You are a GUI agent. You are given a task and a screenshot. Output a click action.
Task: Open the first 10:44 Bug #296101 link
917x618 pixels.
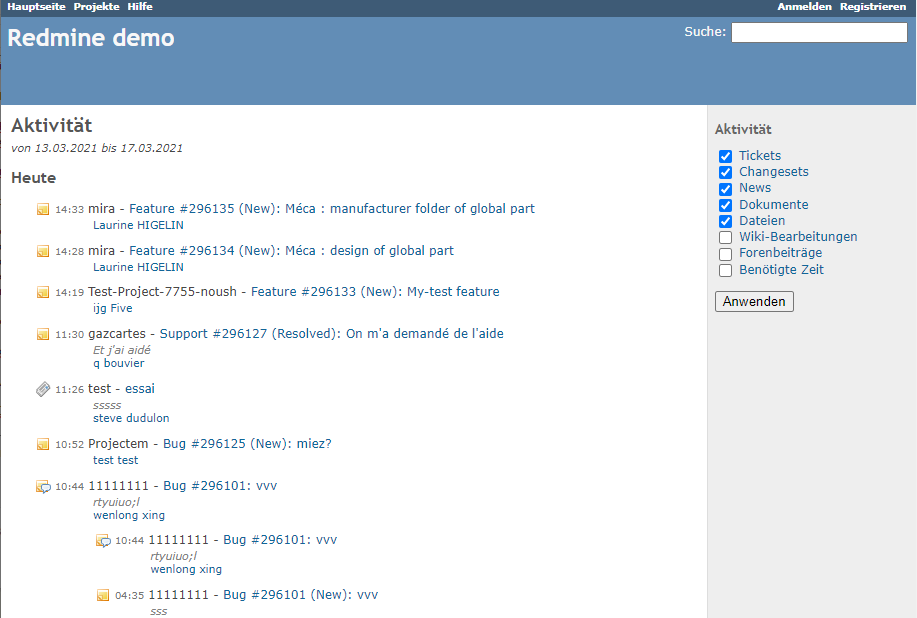tap(220, 486)
